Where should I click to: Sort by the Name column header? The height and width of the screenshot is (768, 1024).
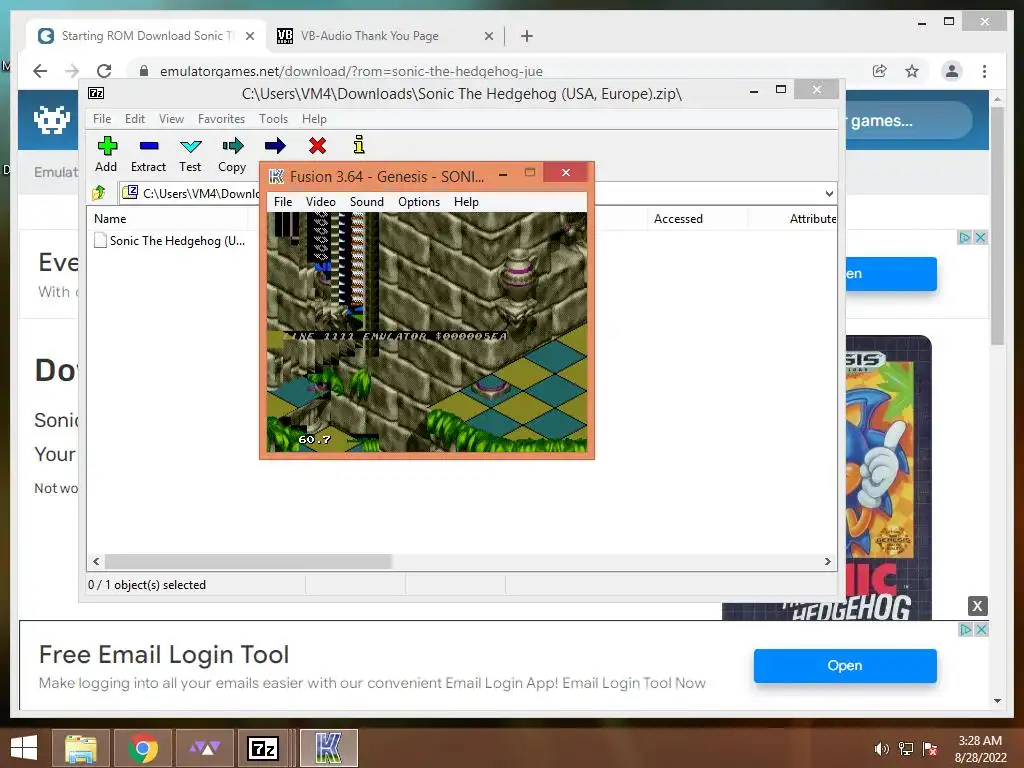click(110, 219)
